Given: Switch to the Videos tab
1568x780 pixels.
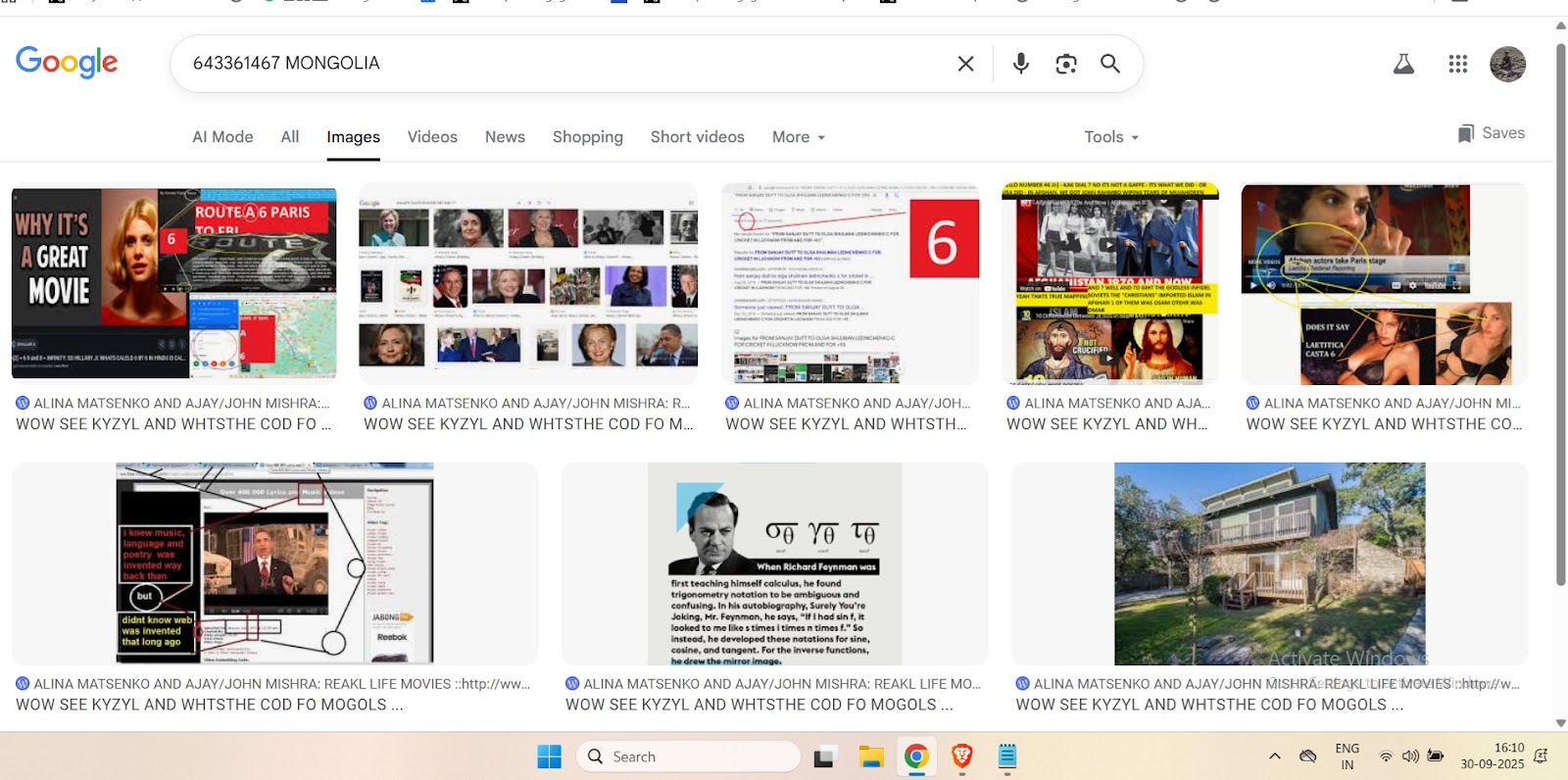Looking at the screenshot, I should pyautogui.click(x=432, y=137).
